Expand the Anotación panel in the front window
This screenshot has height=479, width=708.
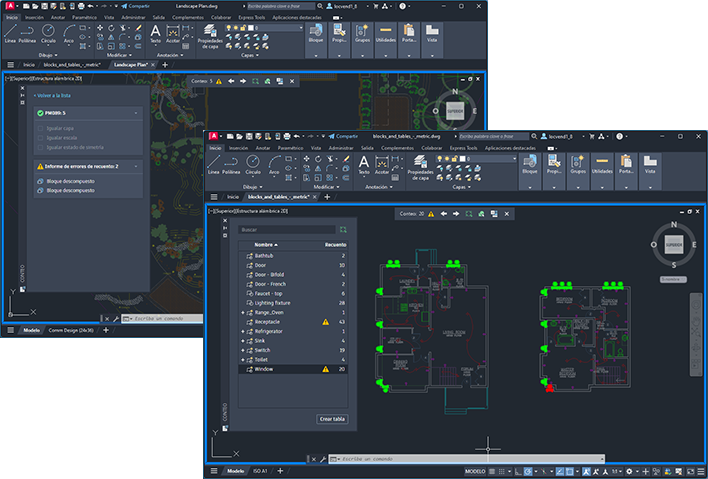click(378, 187)
